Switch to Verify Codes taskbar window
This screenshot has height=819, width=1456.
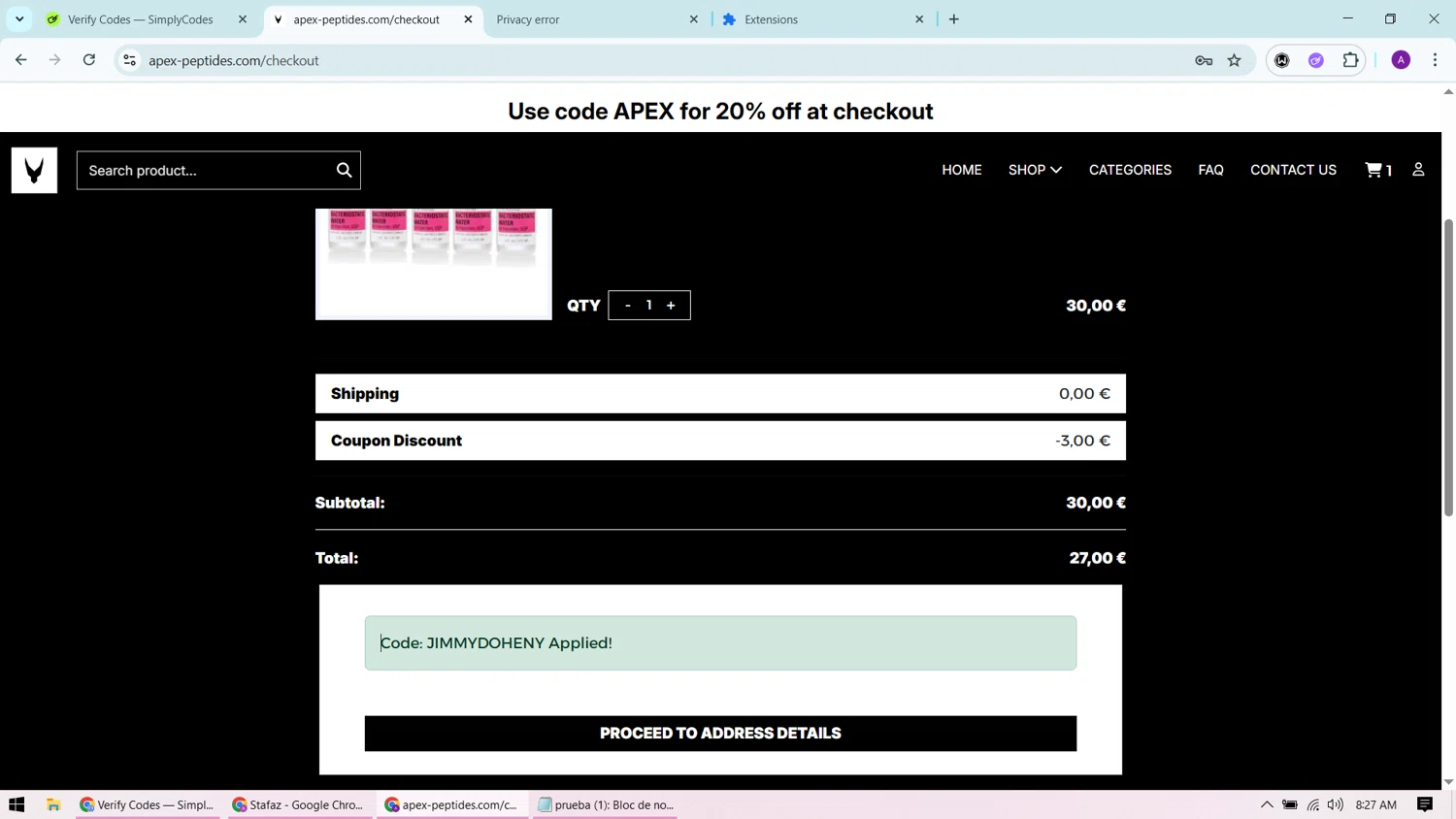149,804
